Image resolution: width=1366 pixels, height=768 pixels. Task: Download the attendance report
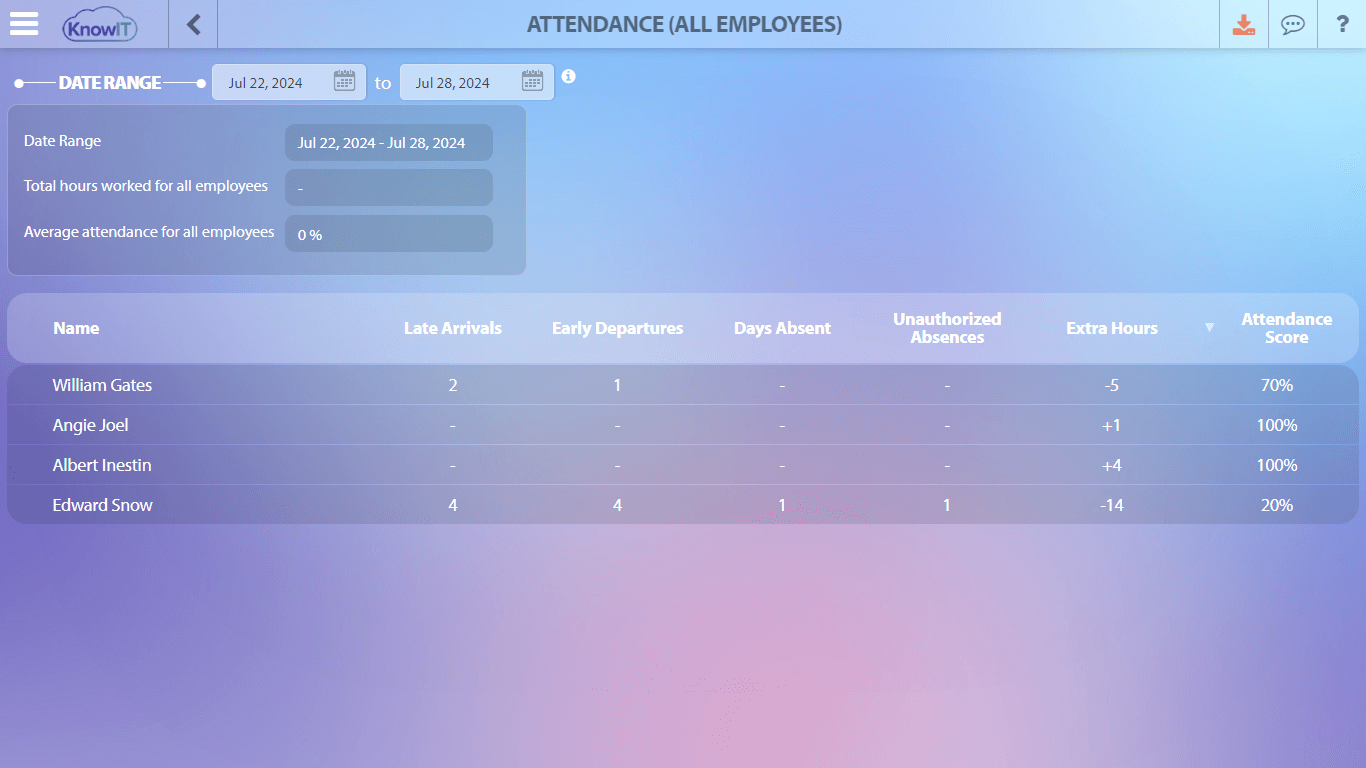pos(1244,24)
